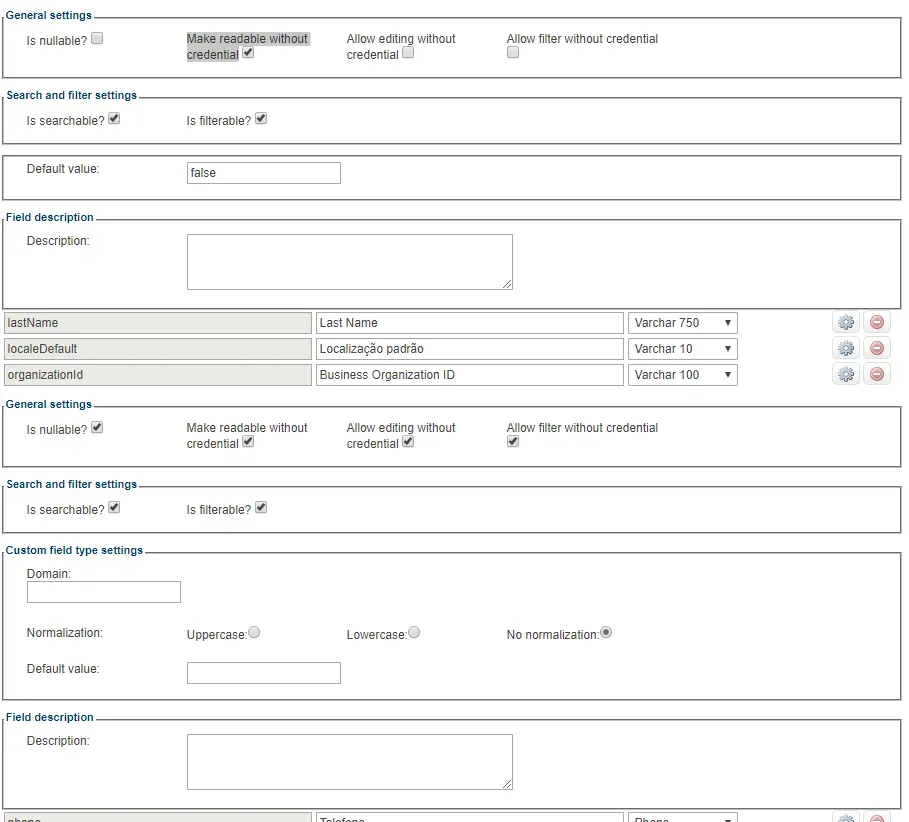
Task: Open settings gear for lastName field
Action: click(846, 322)
